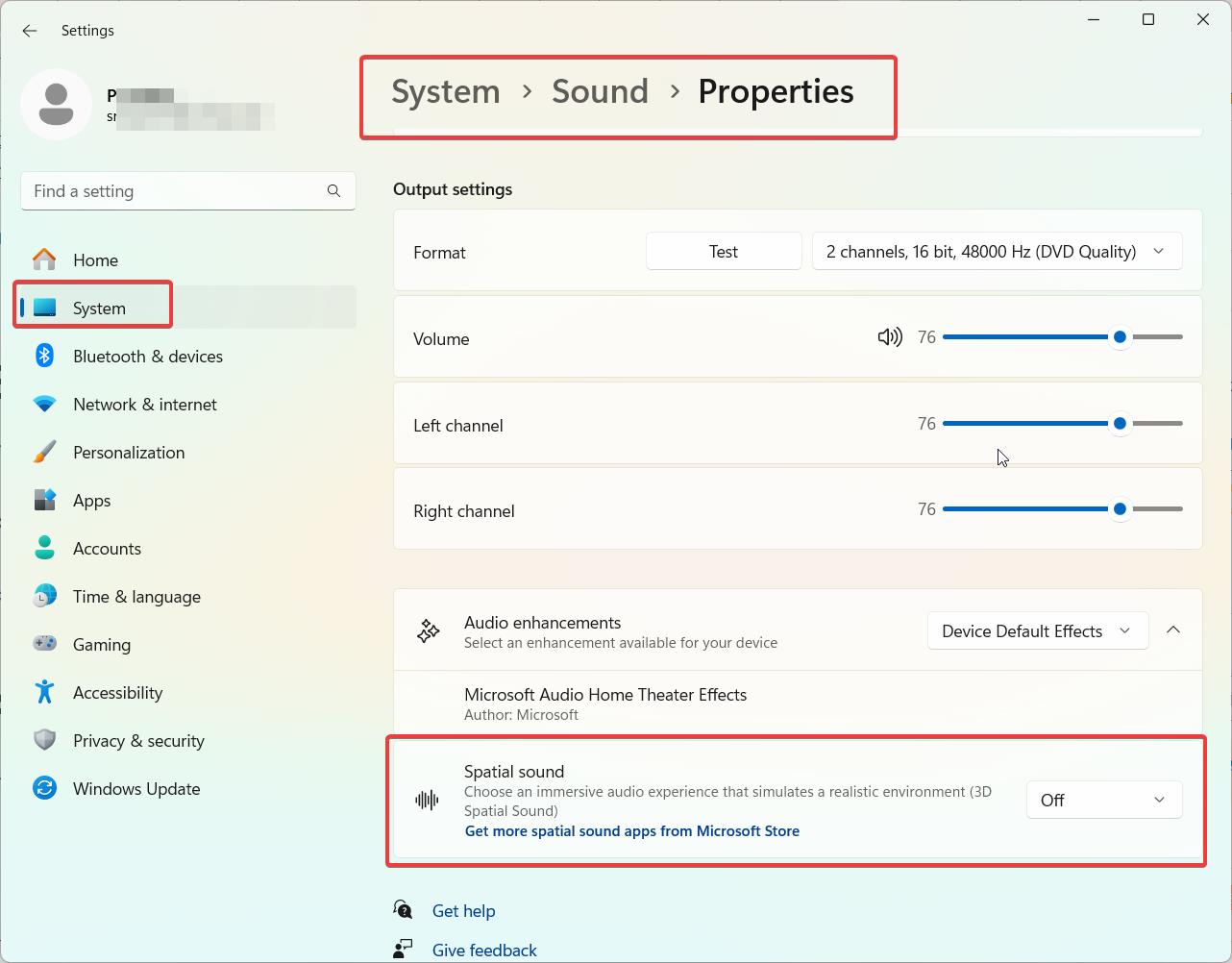Collapse Audio enhancements with the chevron
The image size is (1232, 963).
click(x=1172, y=630)
